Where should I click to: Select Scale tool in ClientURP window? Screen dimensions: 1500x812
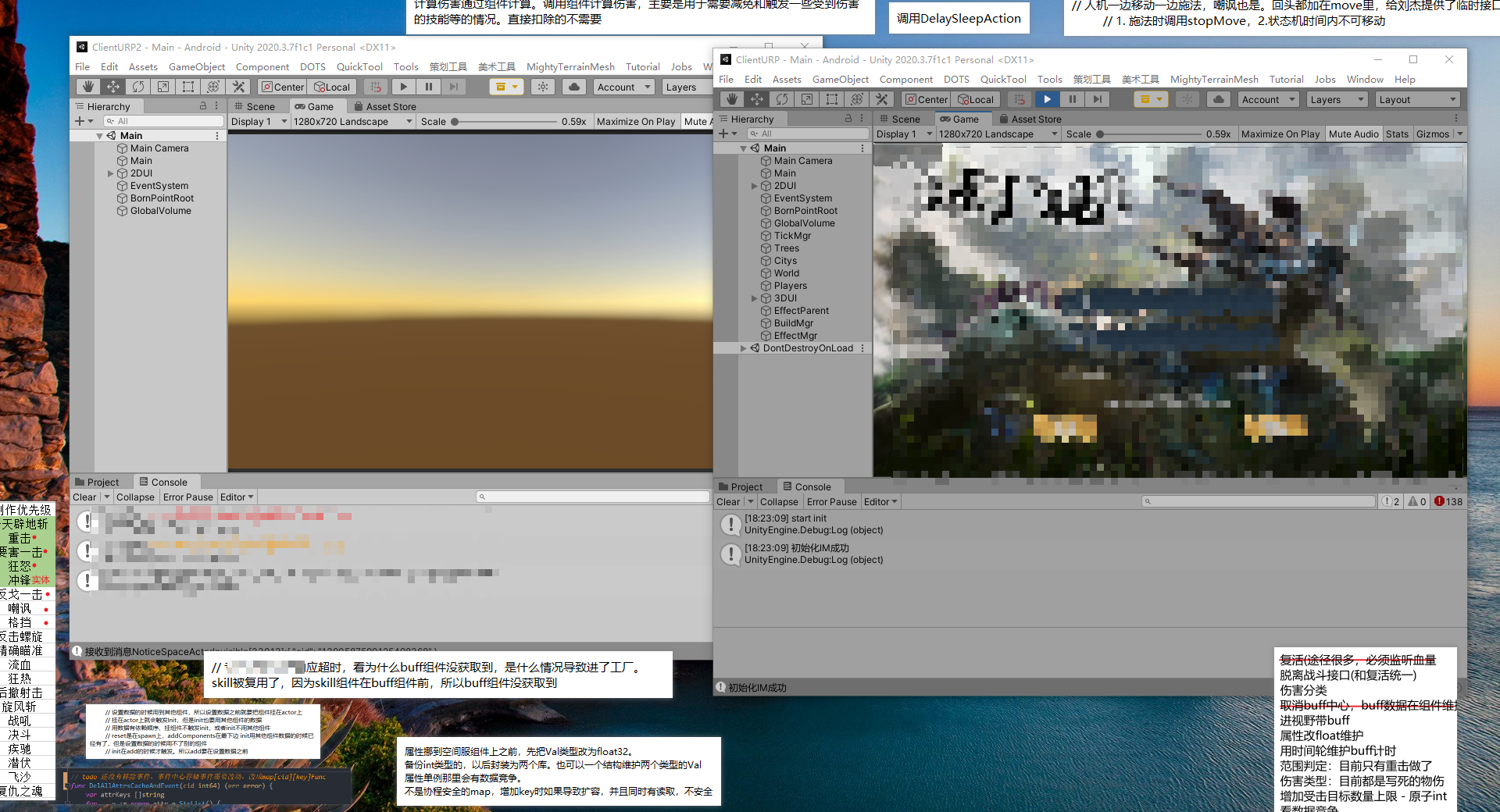click(807, 99)
